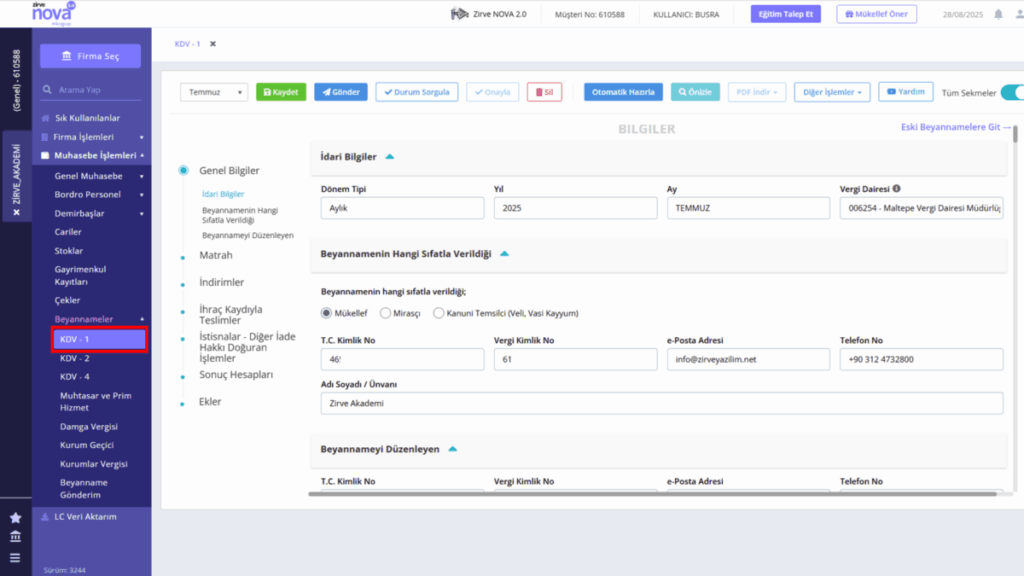1024x576 pixels.
Task: Click the notification bell icon
Action: [x=998, y=14]
